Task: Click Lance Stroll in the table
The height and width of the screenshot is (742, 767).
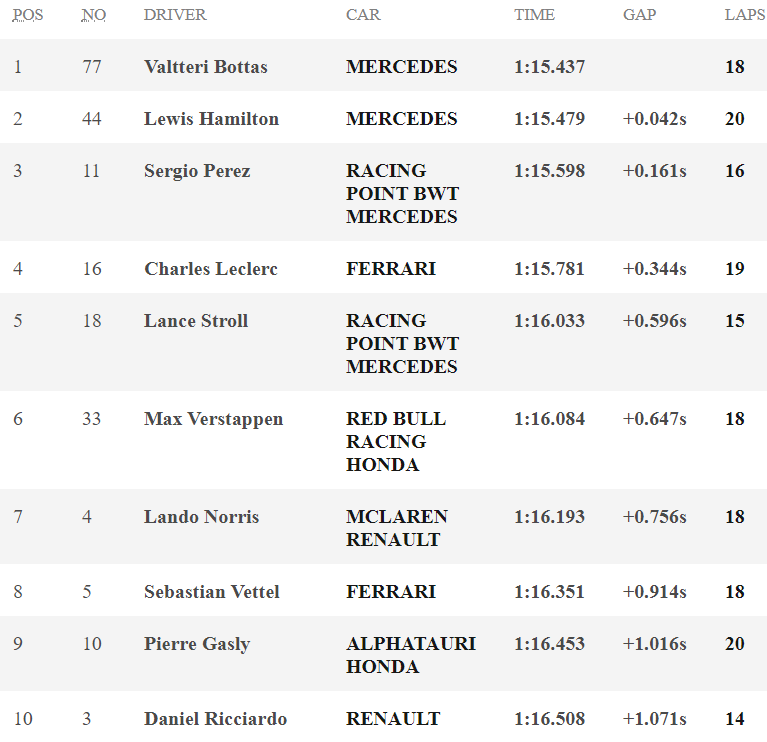Action: (196, 321)
